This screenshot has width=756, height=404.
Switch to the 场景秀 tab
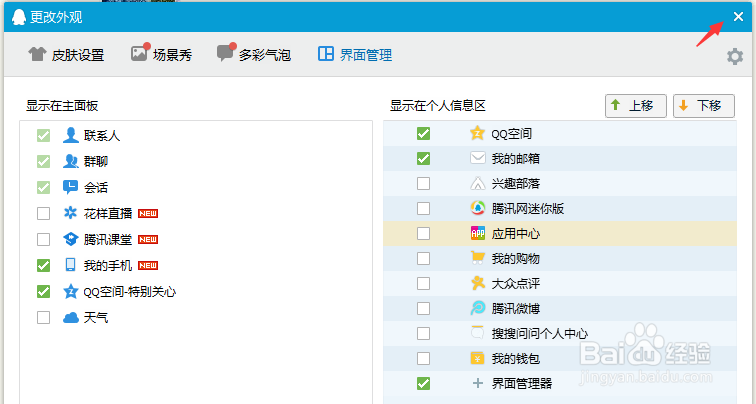click(162, 54)
